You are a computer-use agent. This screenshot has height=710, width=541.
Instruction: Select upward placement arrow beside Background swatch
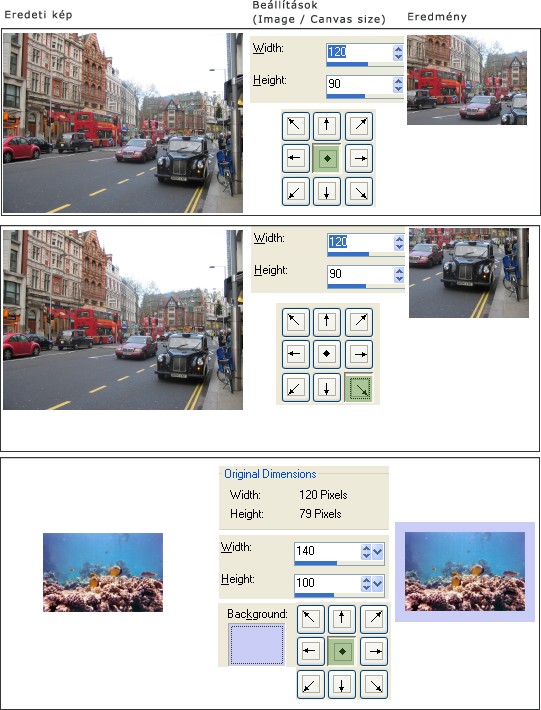click(342, 619)
